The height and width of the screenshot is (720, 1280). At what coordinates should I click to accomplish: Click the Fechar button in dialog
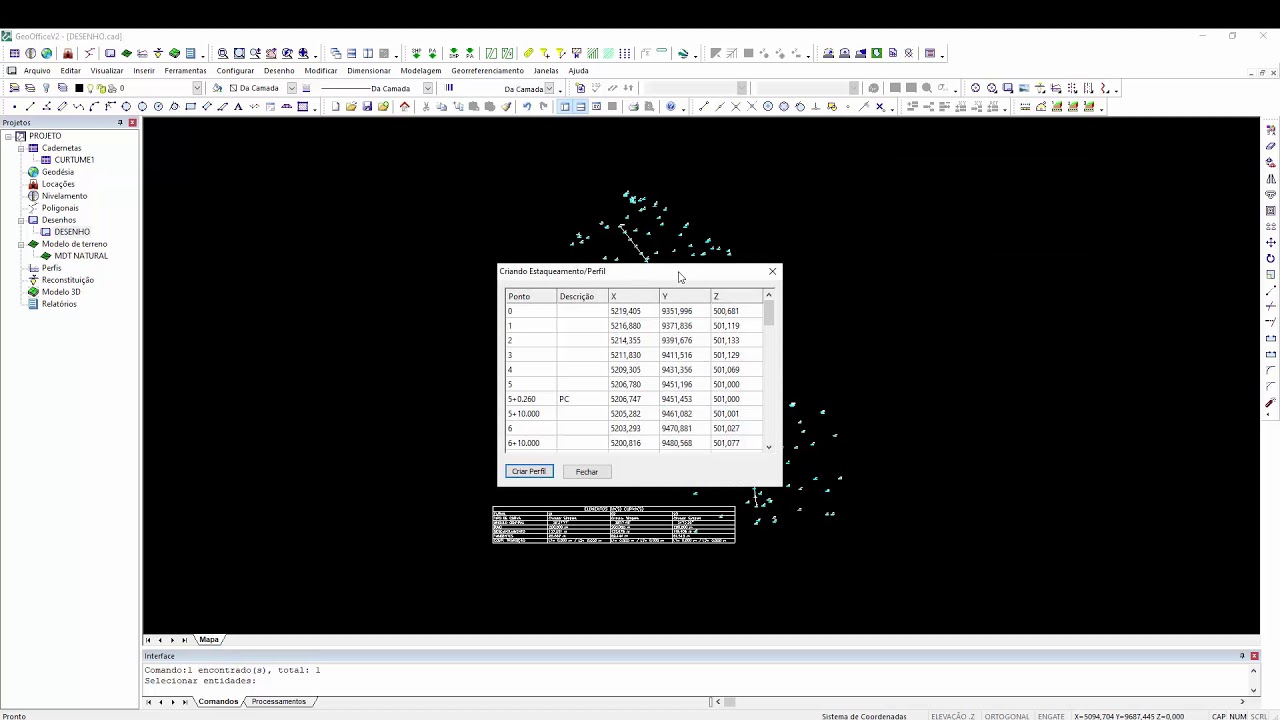point(587,471)
